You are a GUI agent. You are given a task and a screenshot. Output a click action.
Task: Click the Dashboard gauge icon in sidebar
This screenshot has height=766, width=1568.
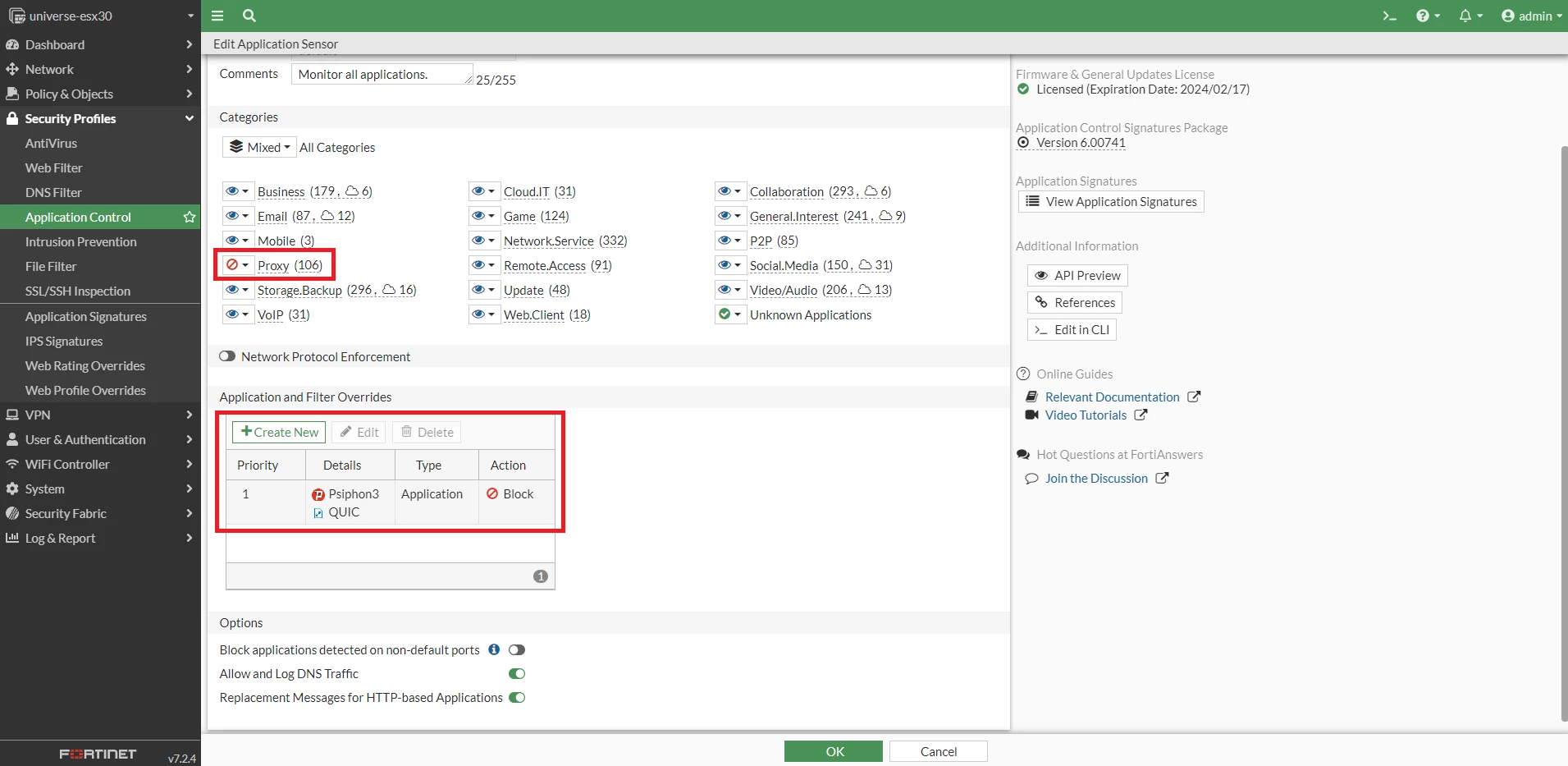coord(12,44)
